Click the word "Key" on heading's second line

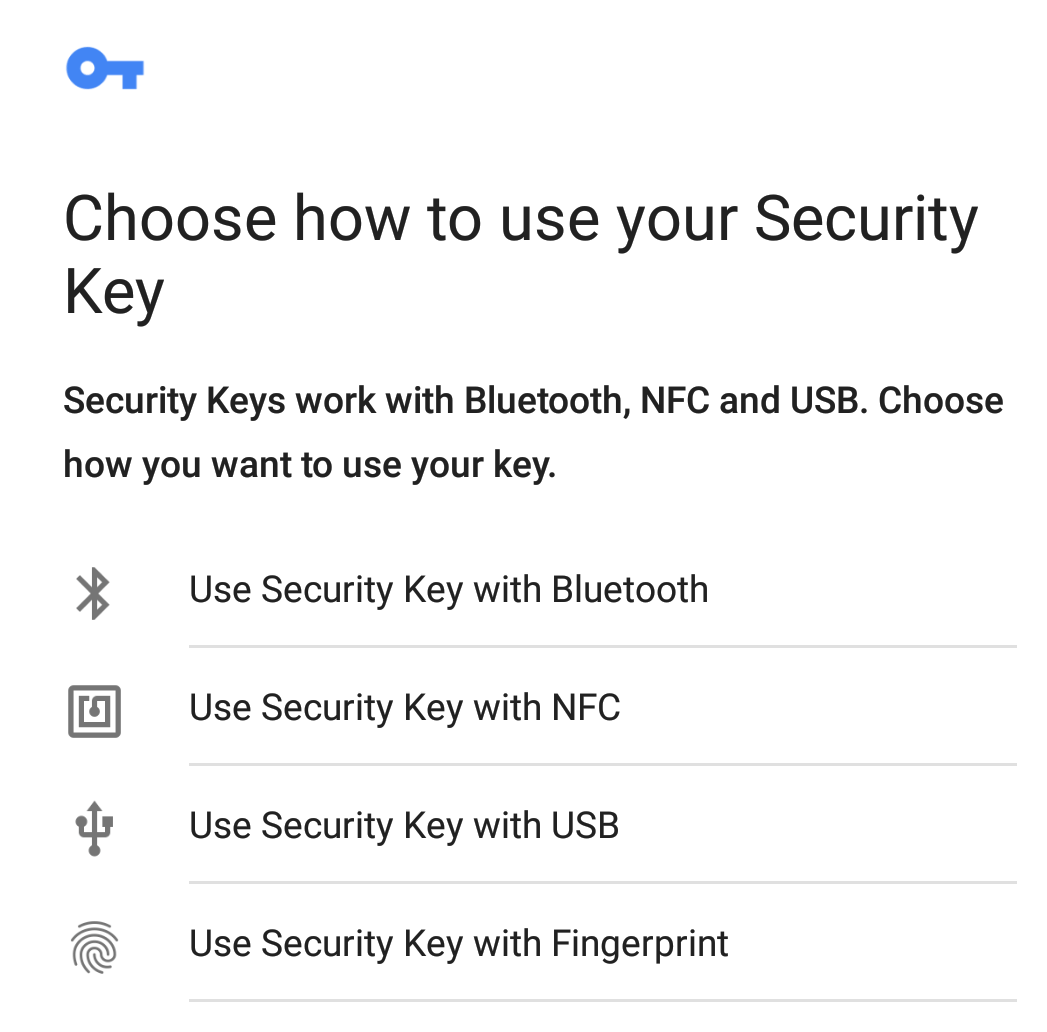[x=114, y=293]
